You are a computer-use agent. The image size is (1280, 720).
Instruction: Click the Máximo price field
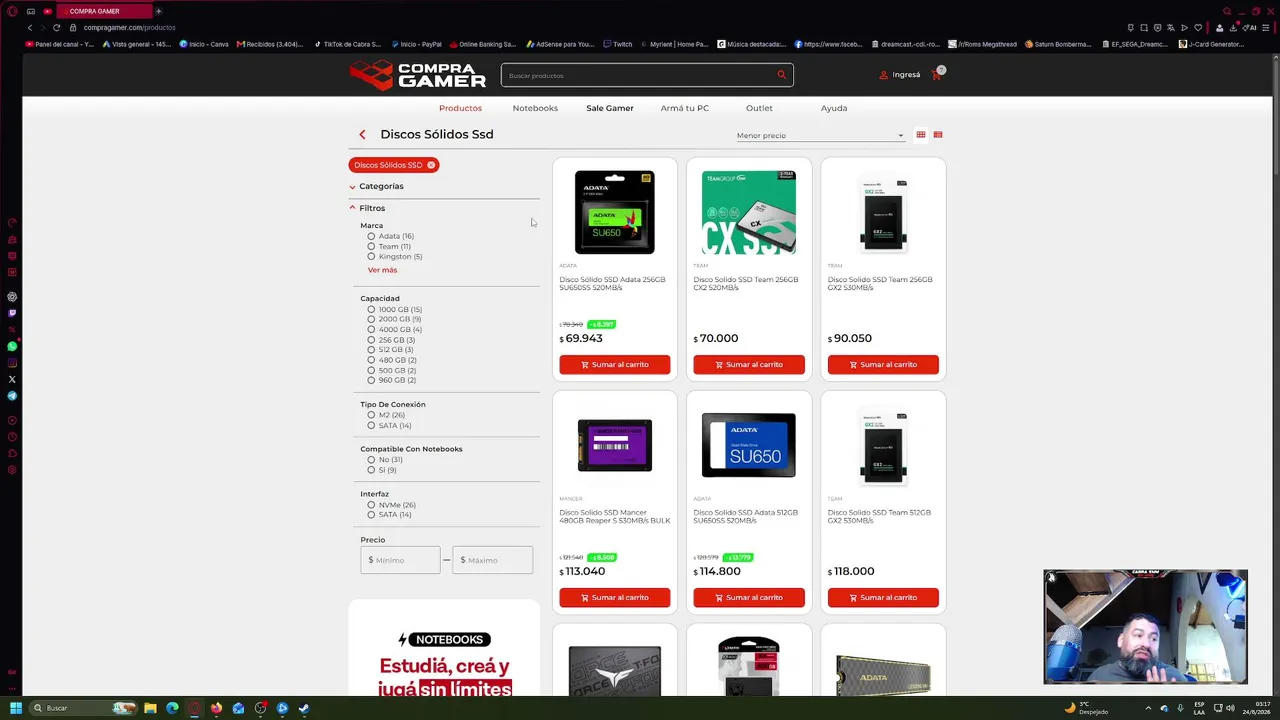[493, 560]
